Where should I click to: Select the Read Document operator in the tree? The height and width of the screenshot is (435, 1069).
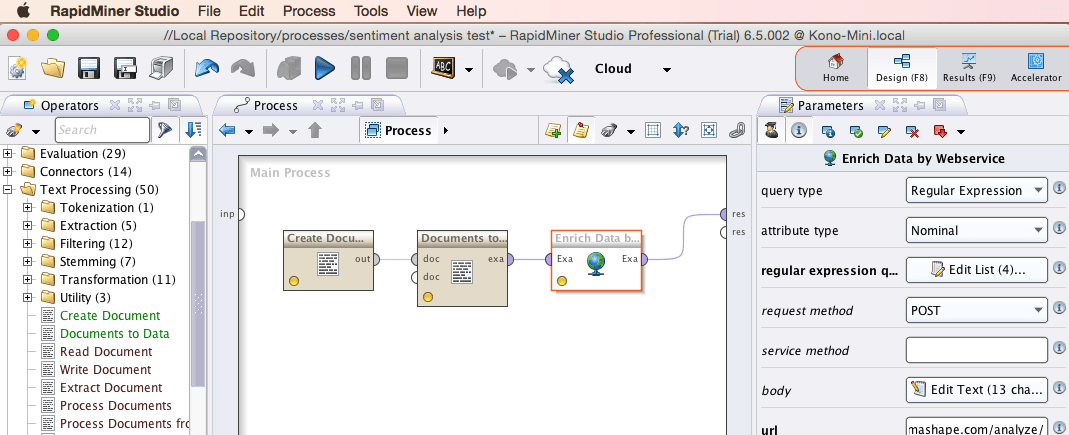[106, 352]
